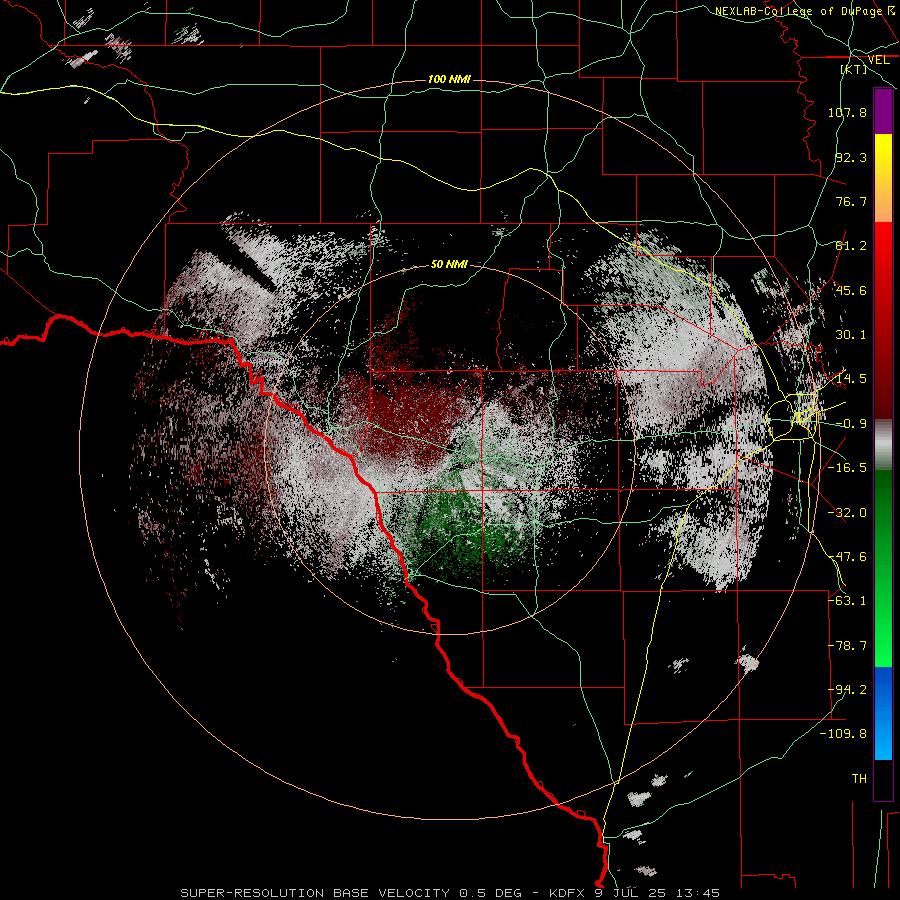
Task: Click the 76.7 velocity scale value
Action: point(851,201)
